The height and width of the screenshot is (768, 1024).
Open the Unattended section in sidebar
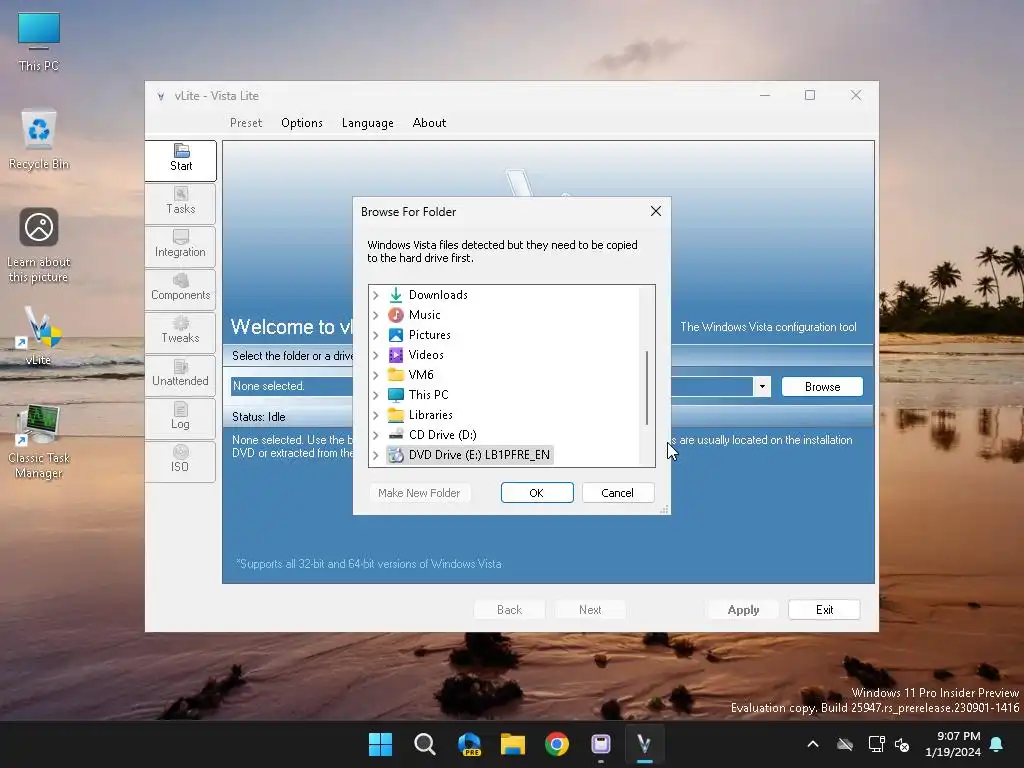[181, 375]
